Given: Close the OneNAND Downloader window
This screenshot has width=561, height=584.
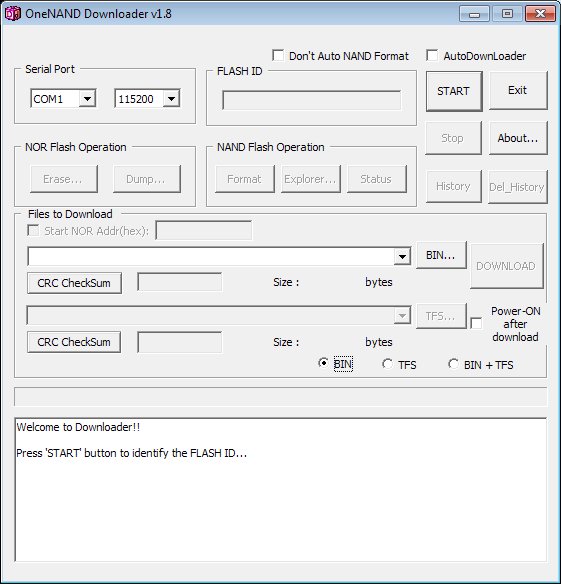Looking at the screenshot, I should click(540, 14).
